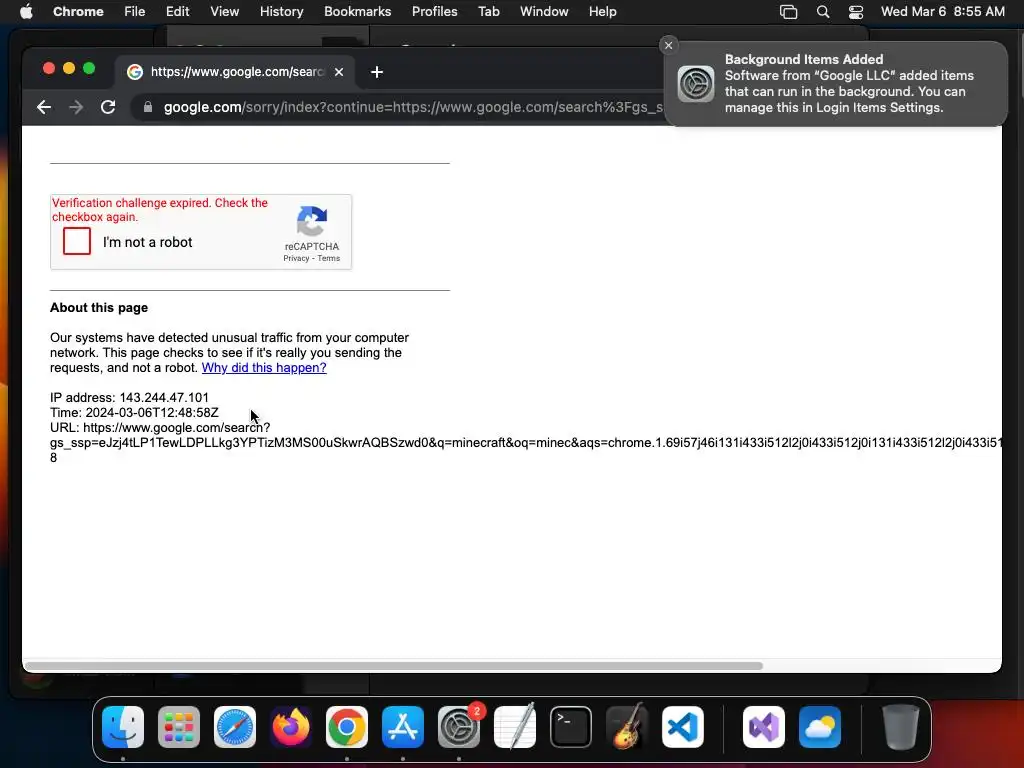
Task: Open the Window menu
Action: pyautogui.click(x=544, y=12)
